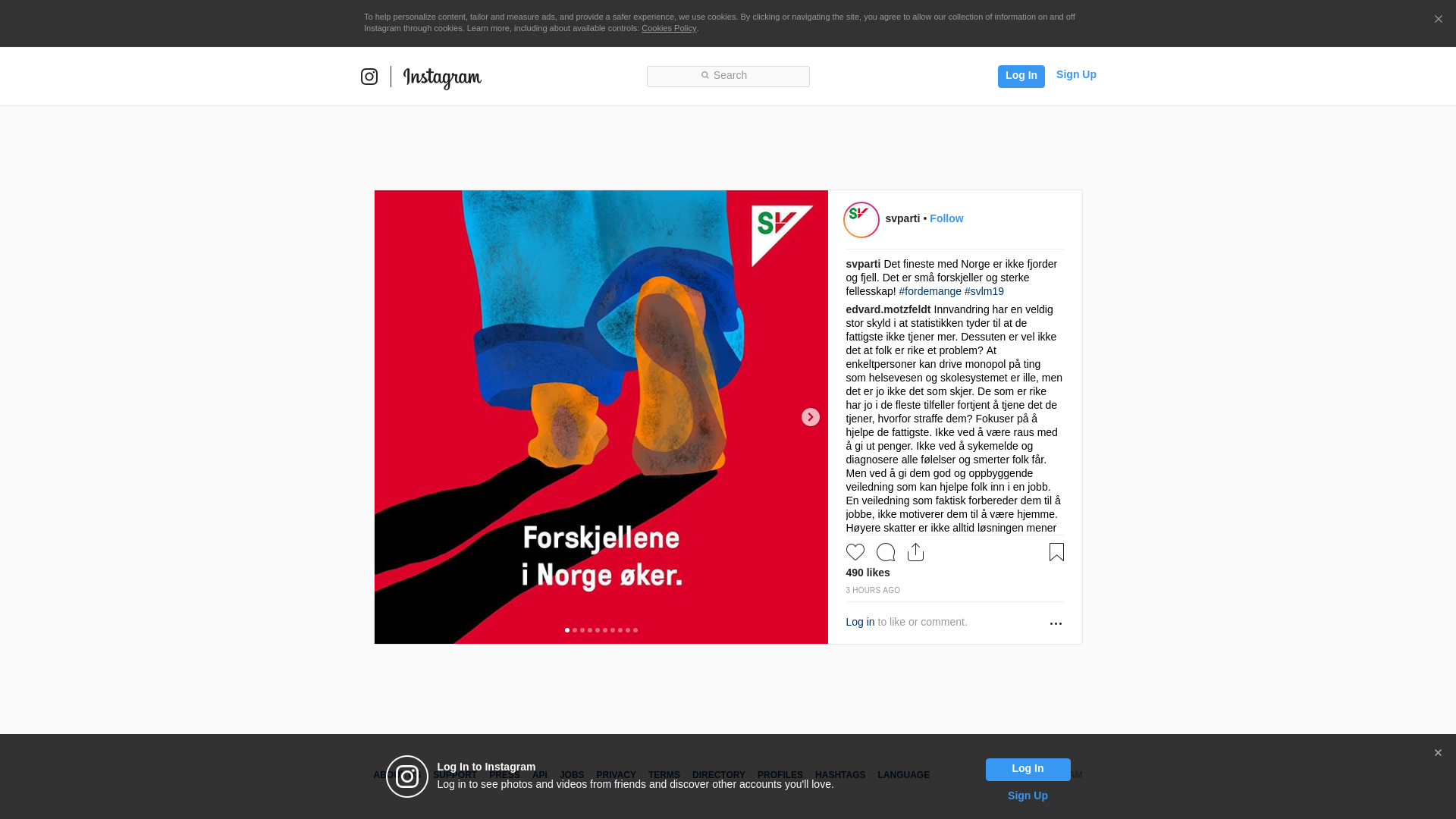Open comments with the speech bubble icon
The height and width of the screenshot is (819, 1456).
click(x=886, y=552)
